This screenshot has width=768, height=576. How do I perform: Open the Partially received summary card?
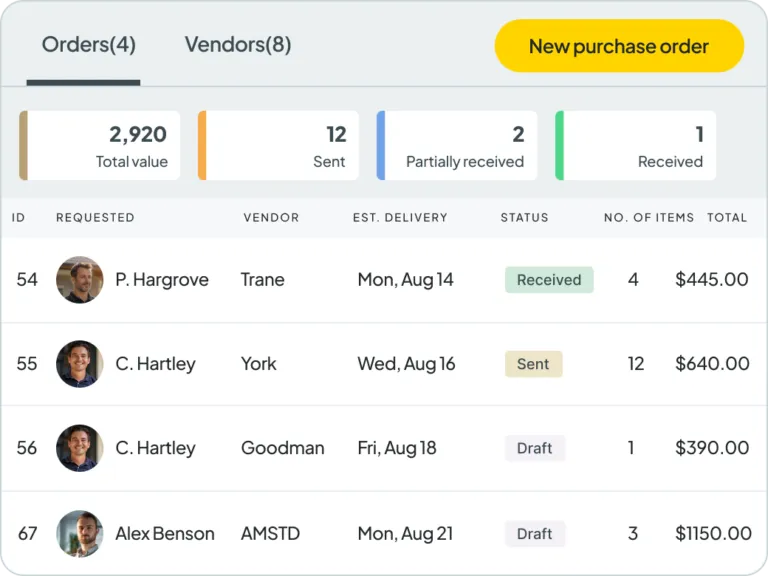pyautogui.click(x=457, y=146)
